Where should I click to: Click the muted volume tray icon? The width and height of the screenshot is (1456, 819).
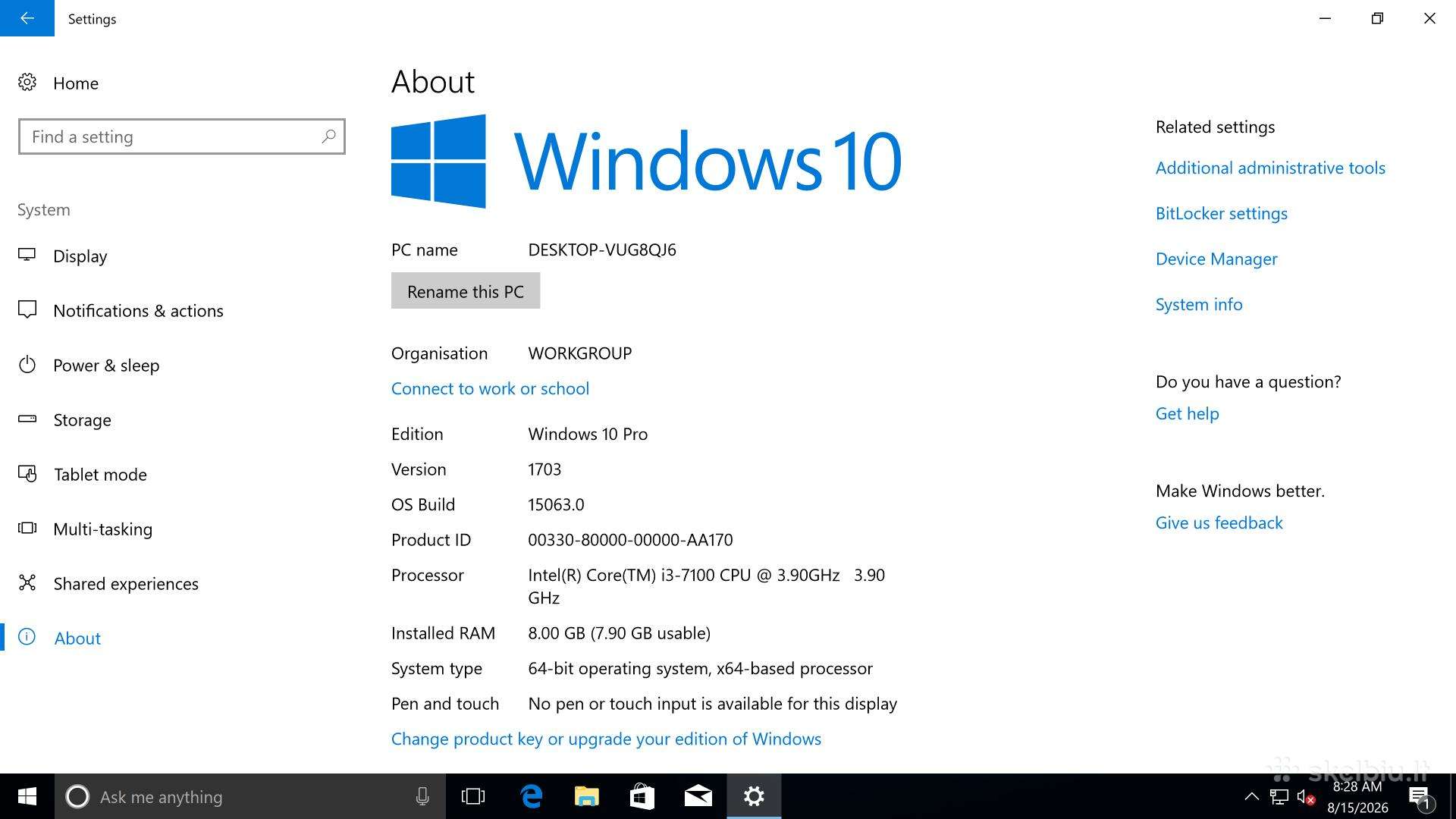click(x=1306, y=796)
